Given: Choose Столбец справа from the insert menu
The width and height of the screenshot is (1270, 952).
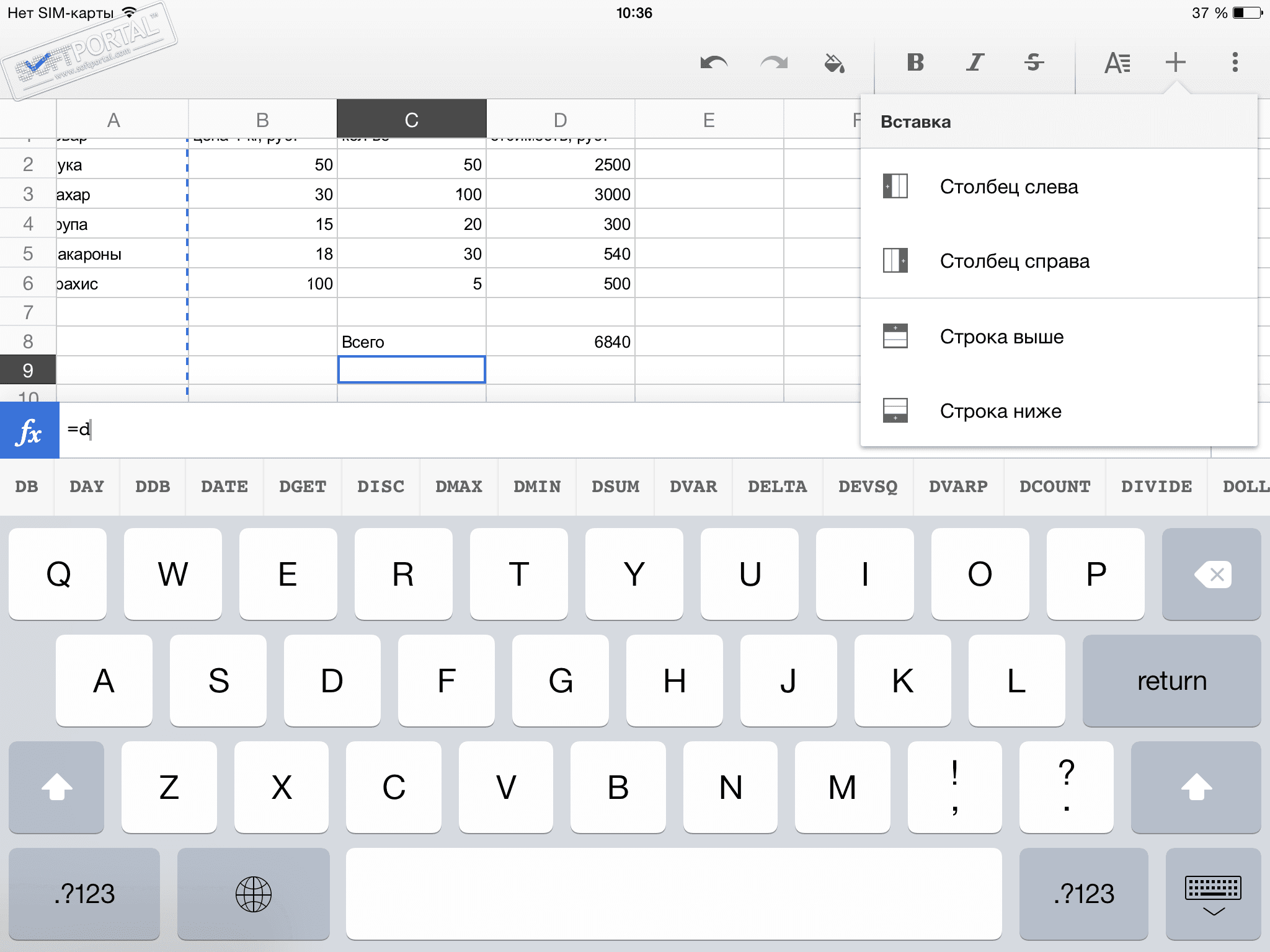Looking at the screenshot, I should tap(1014, 261).
